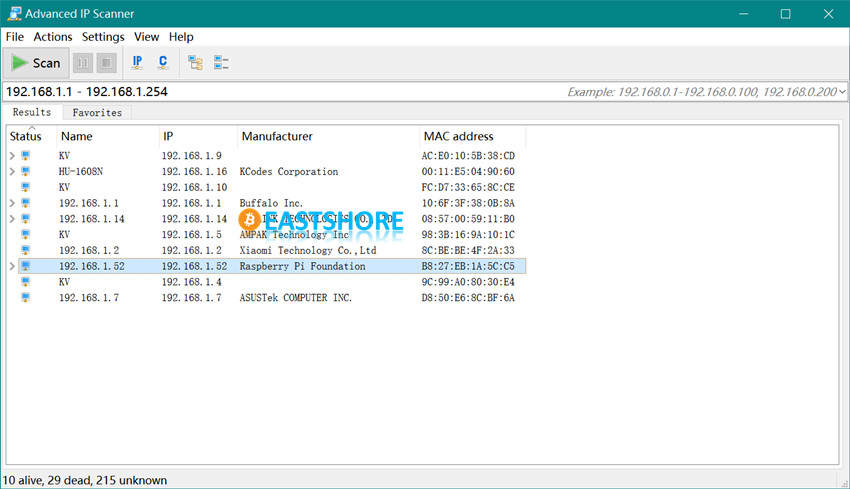The width and height of the screenshot is (850, 489).
Task: Start a network scan with the Scan button
Action: tap(36, 63)
